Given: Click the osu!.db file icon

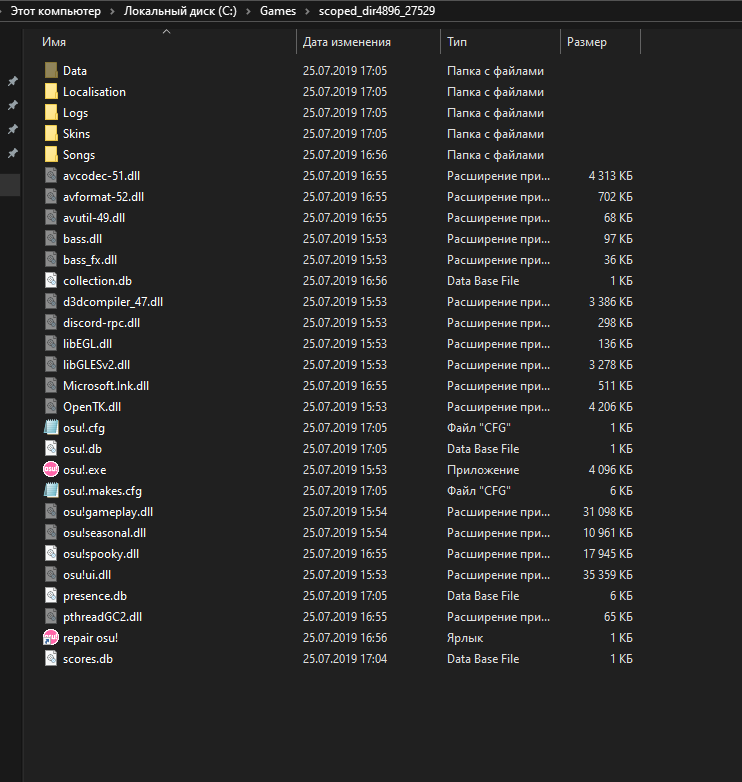Looking at the screenshot, I should pos(51,448).
